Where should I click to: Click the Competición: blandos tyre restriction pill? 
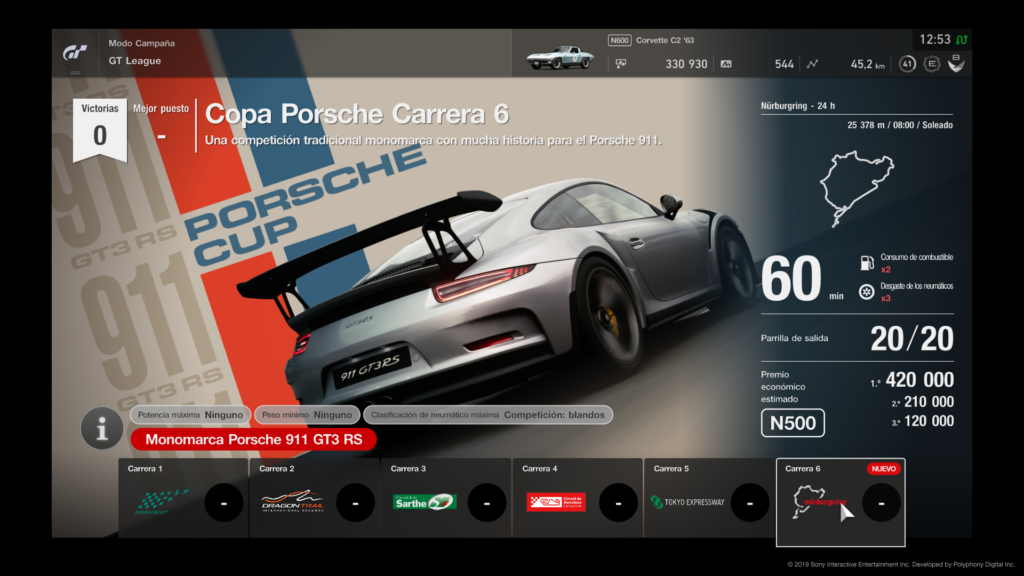point(488,415)
